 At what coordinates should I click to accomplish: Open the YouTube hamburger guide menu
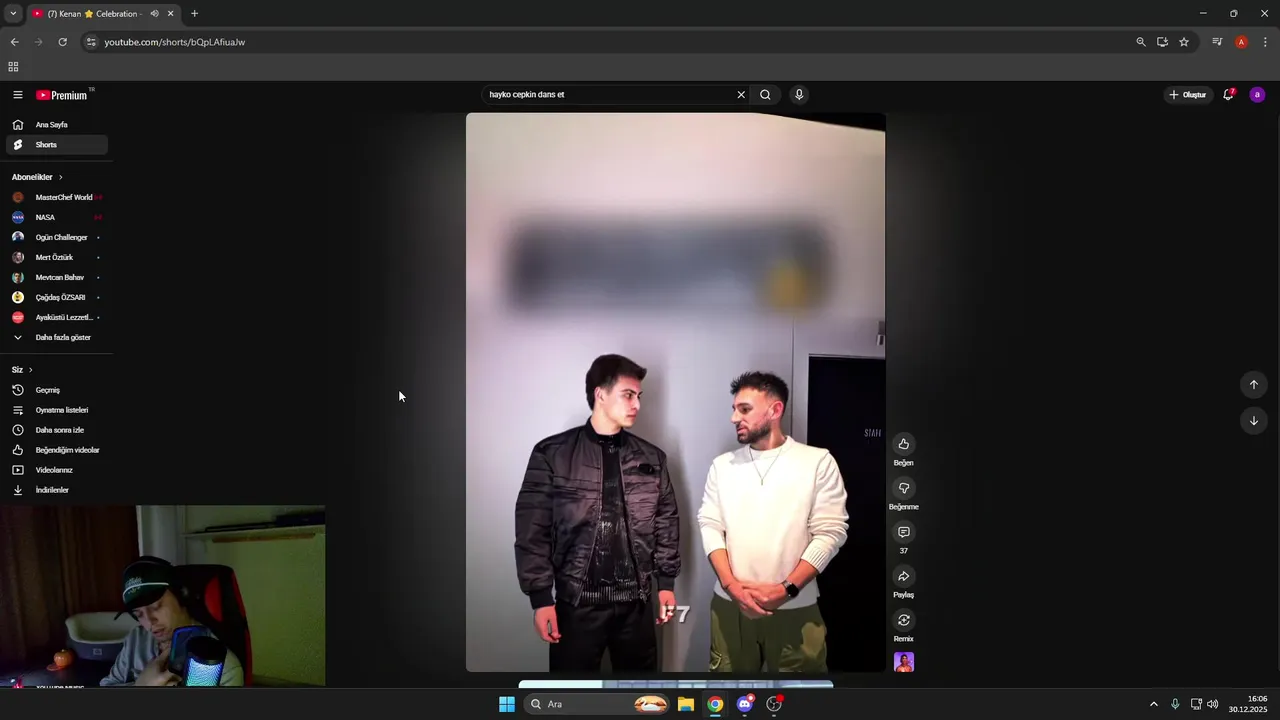coord(18,95)
